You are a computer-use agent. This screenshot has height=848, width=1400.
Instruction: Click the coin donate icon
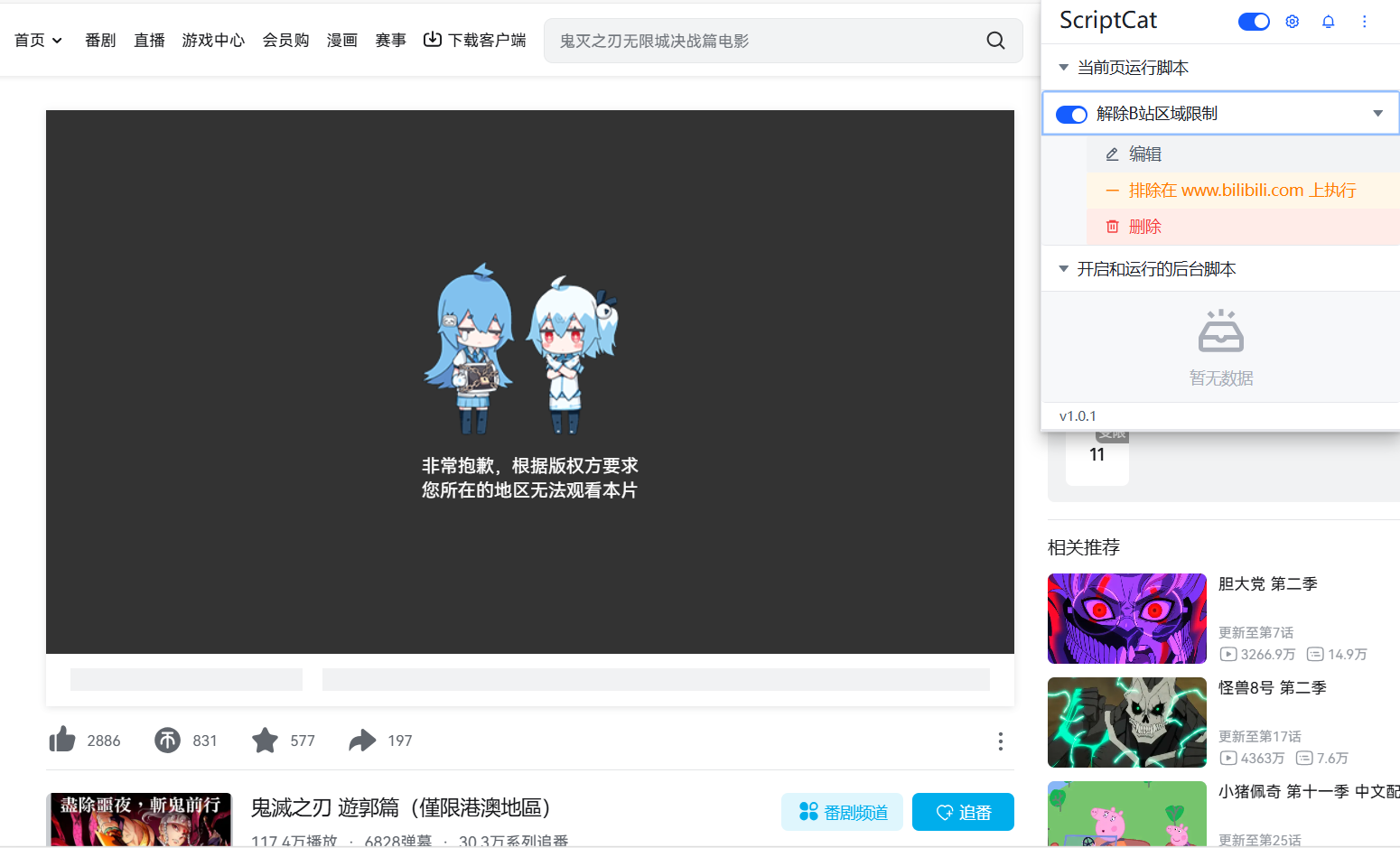pos(167,741)
